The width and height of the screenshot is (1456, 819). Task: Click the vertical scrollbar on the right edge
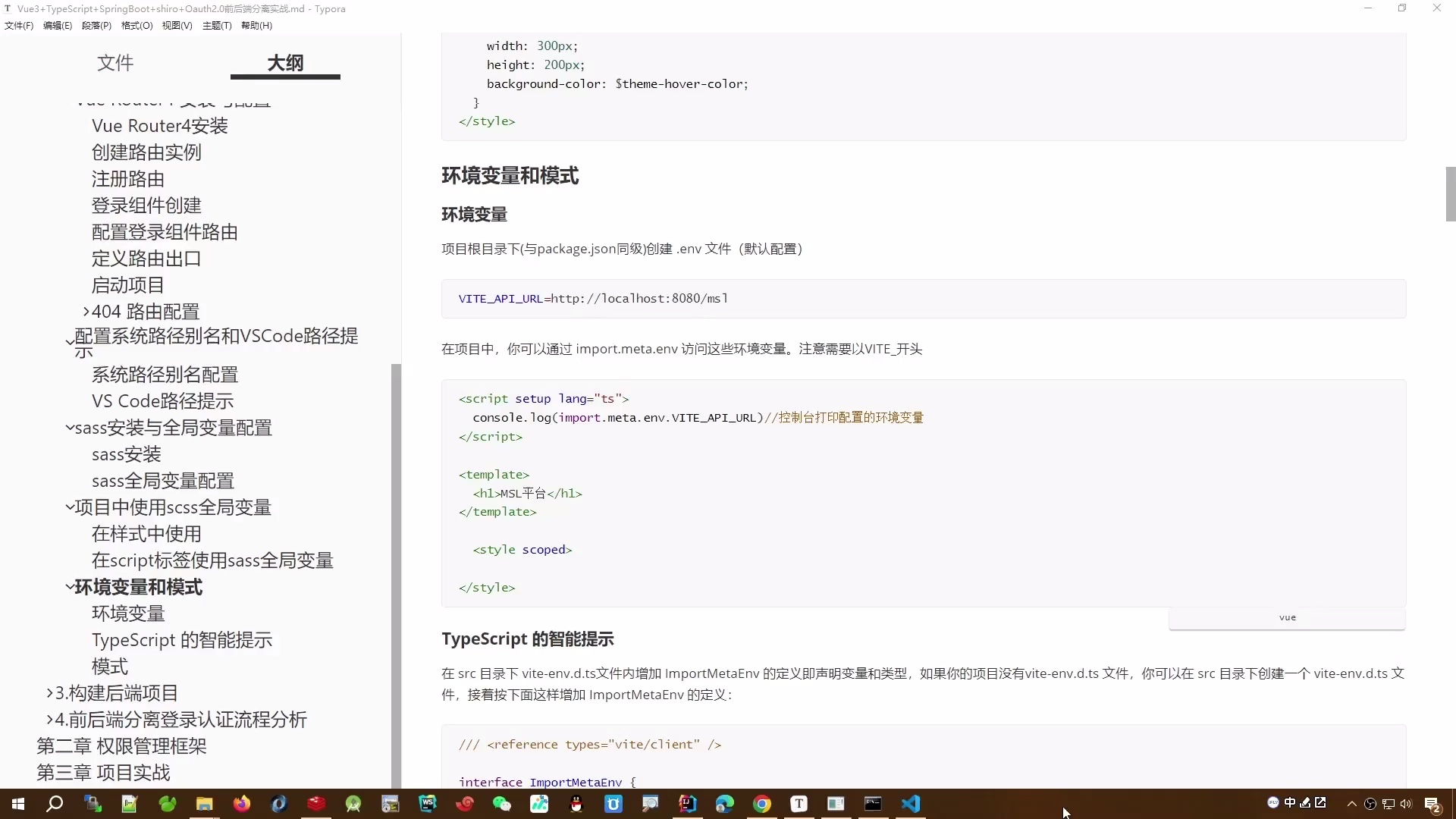point(1449,194)
